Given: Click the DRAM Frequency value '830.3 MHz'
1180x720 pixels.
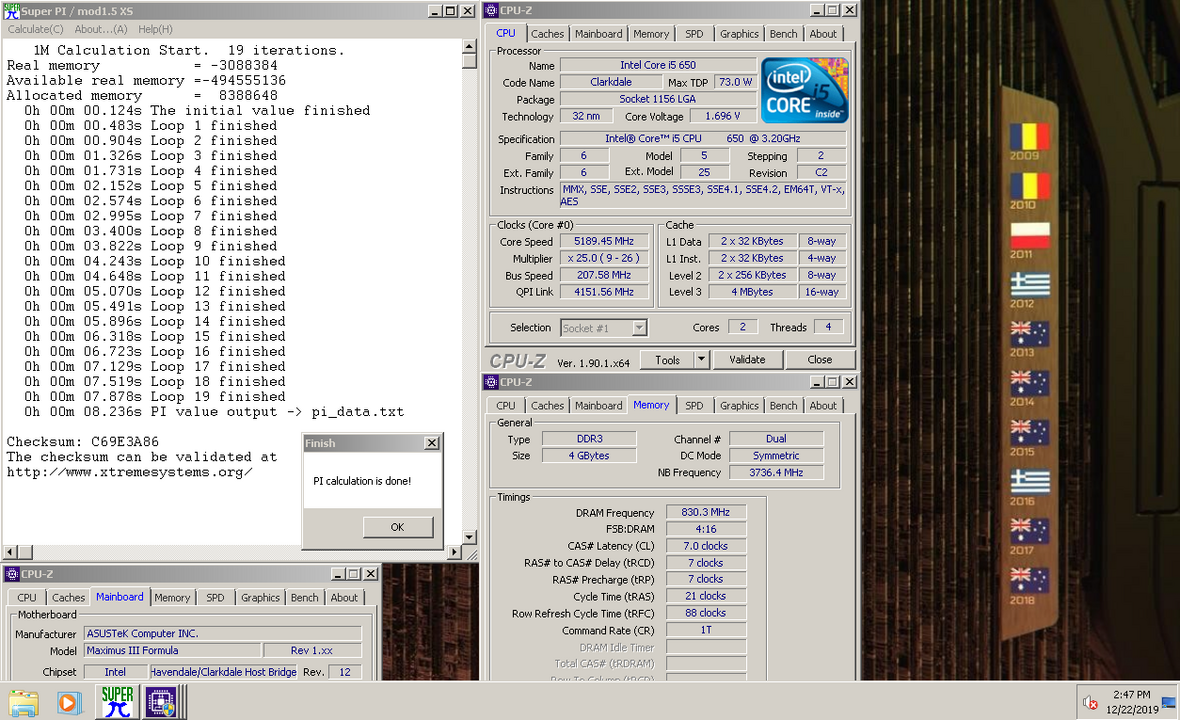Looking at the screenshot, I should pyautogui.click(x=706, y=512).
